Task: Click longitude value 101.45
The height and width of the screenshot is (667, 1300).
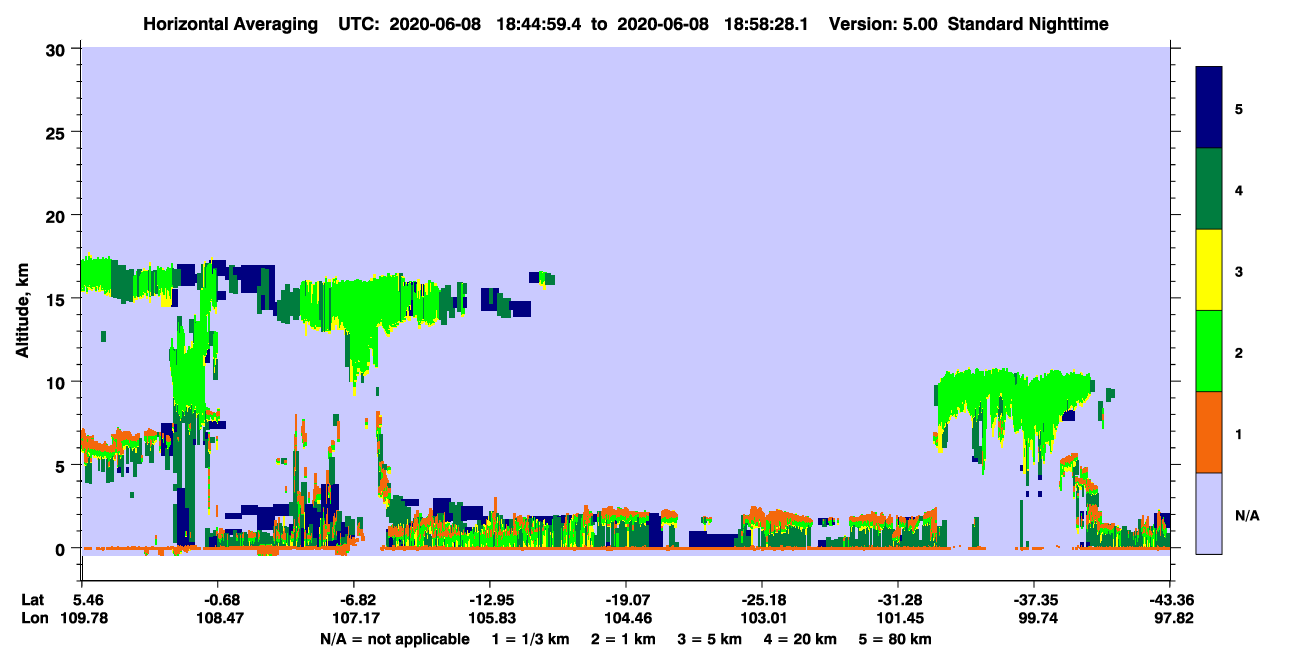Action: point(899,618)
